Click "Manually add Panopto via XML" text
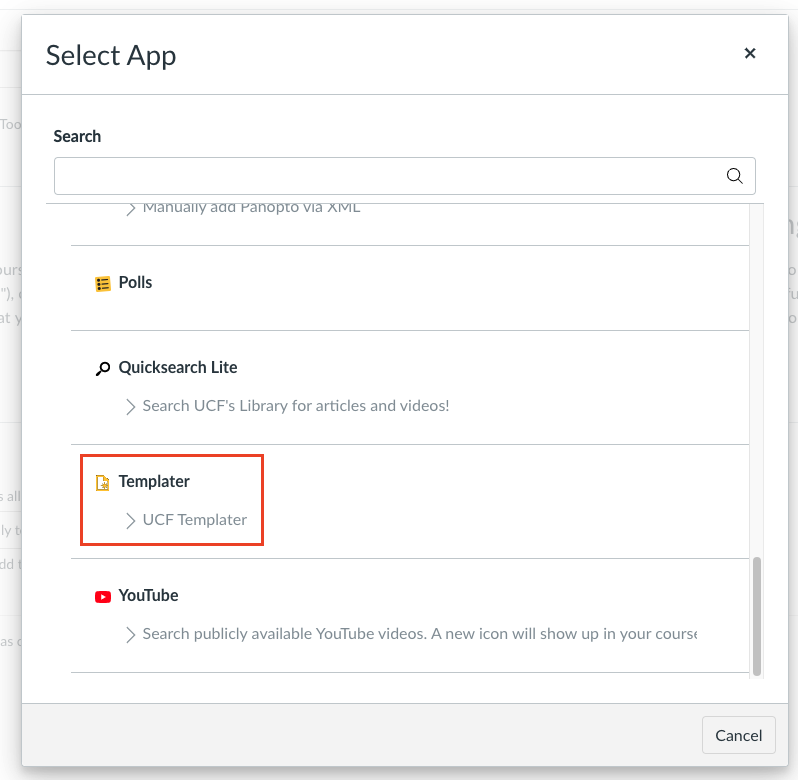The height and width of the screenshot is (780, 798). click(251, 208)
